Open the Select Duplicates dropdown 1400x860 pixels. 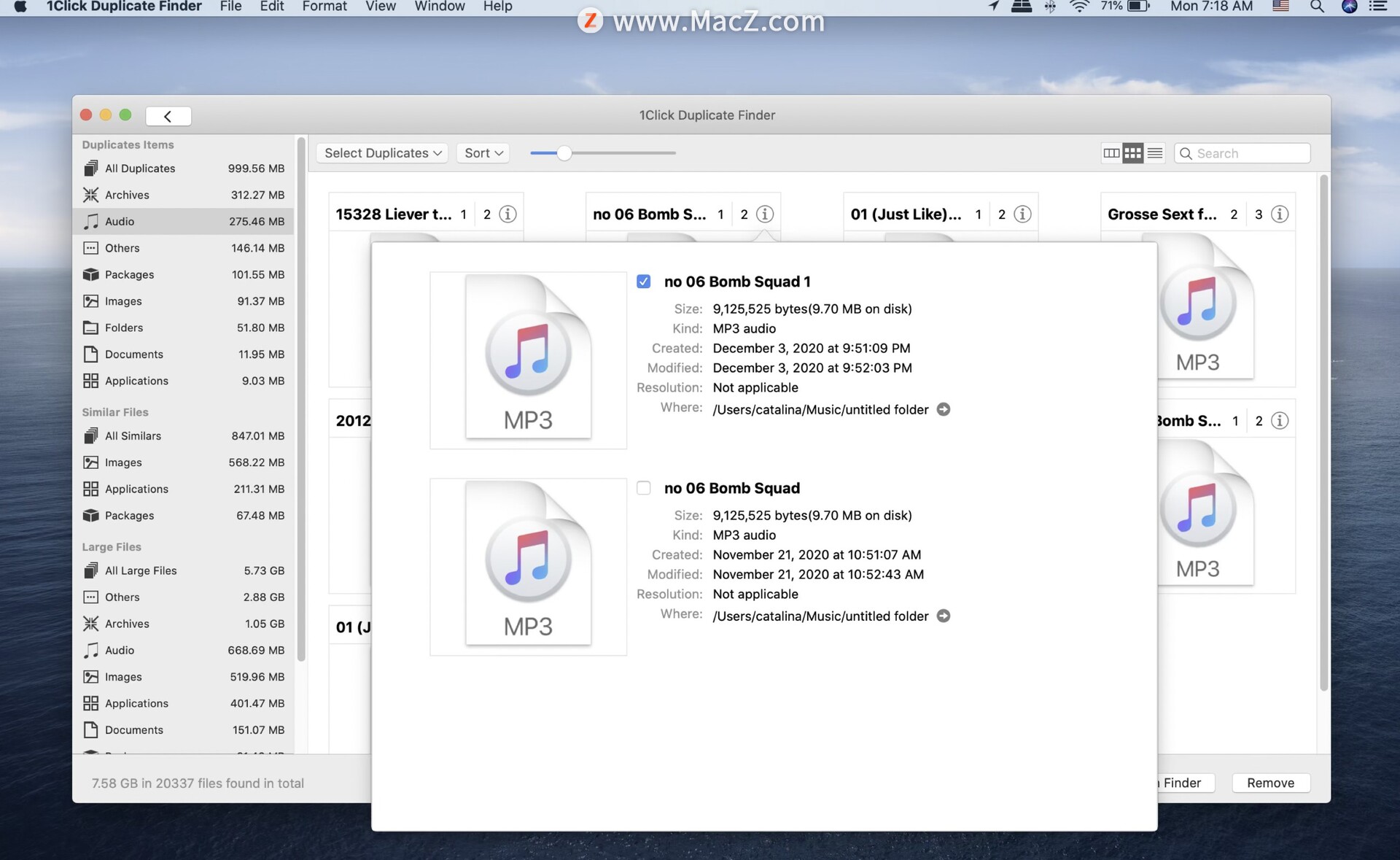point(382,153)
